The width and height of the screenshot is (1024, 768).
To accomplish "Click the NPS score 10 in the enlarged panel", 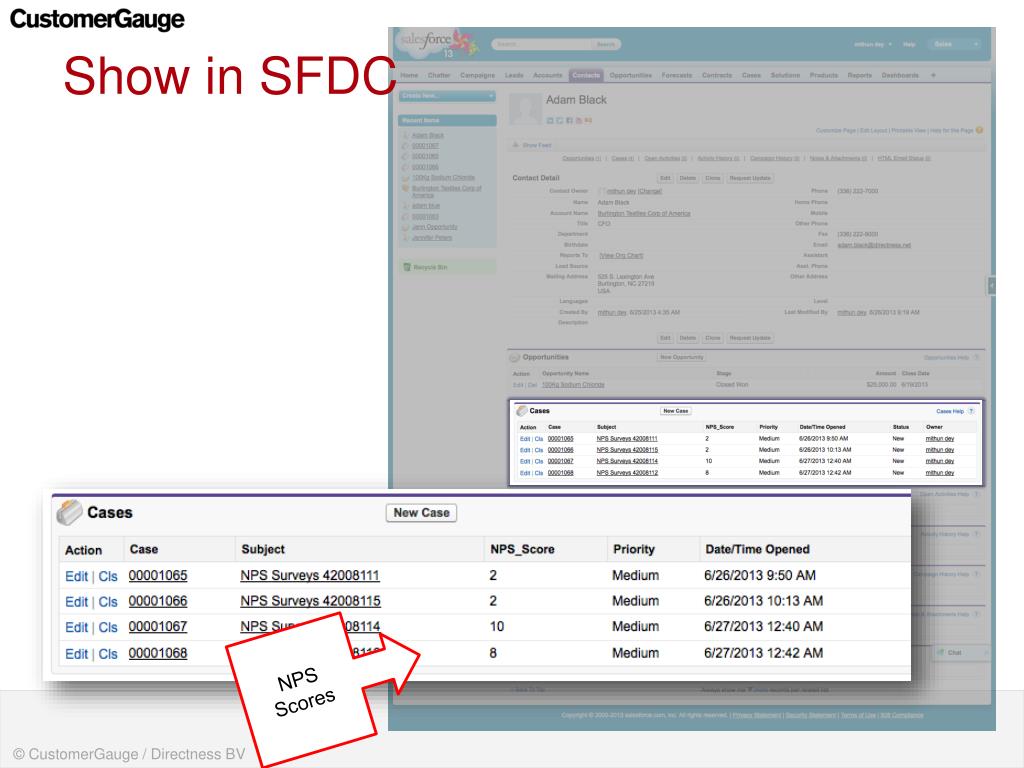I will pyautogui.click(x=497, y=626).
